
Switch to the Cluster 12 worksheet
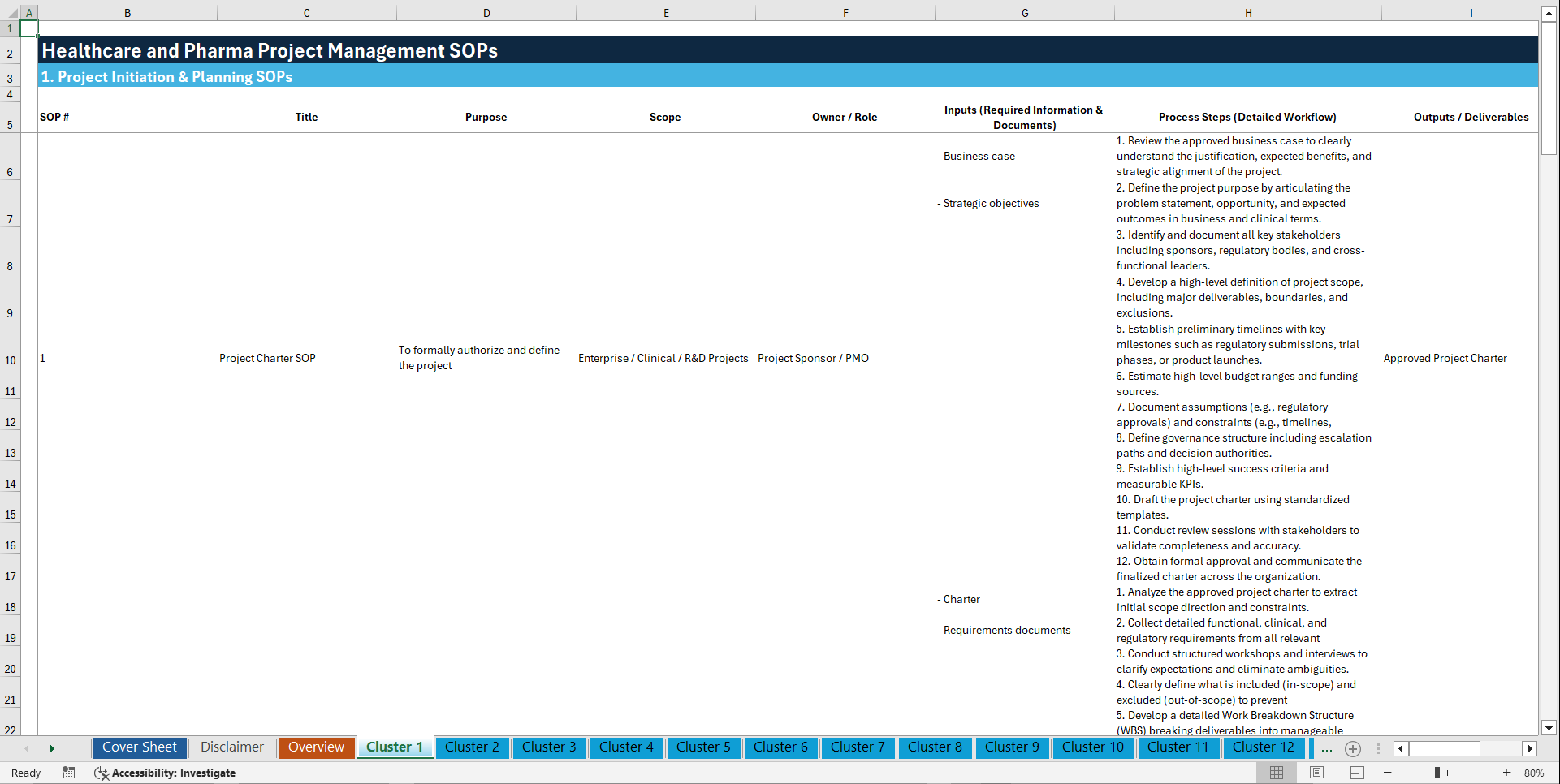pyautogui.click(x=1264, y=747)
